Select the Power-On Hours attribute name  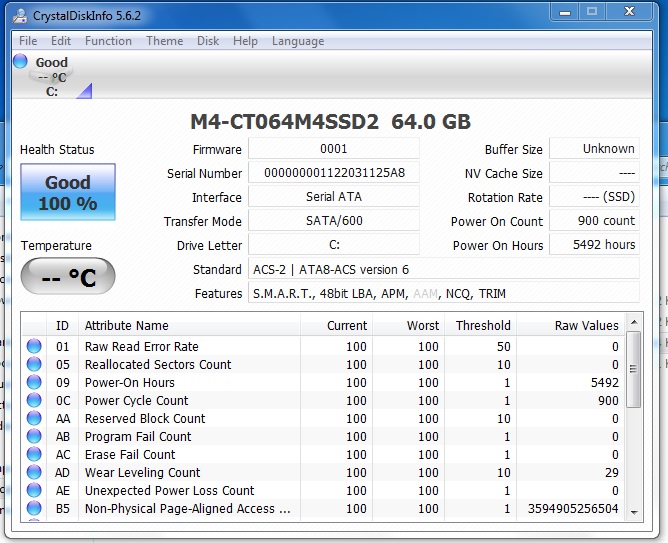[130, 382]
